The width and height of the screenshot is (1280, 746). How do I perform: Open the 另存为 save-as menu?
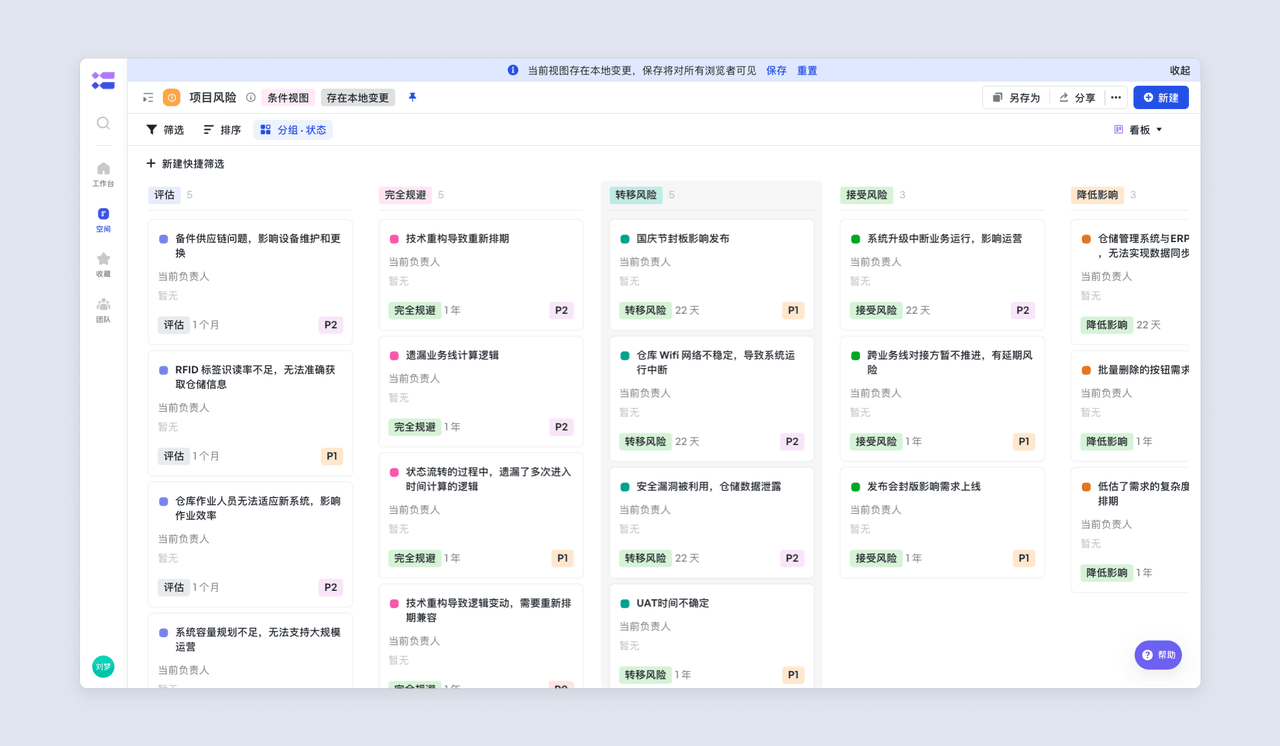click(x=1015, y=98)
